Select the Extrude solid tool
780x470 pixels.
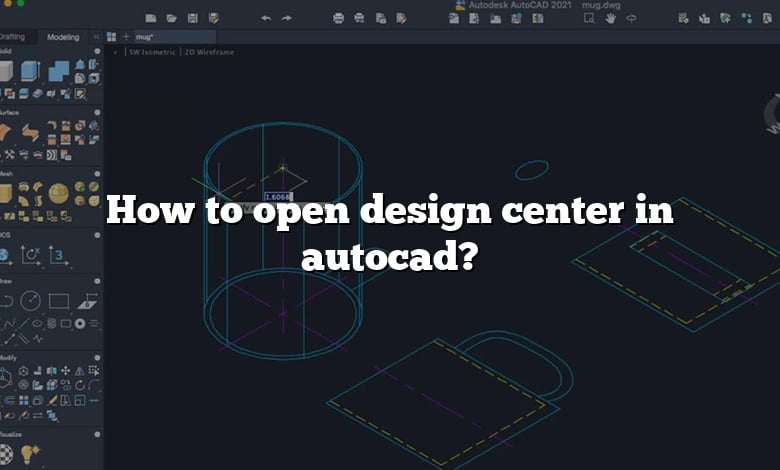coord(30,71)
